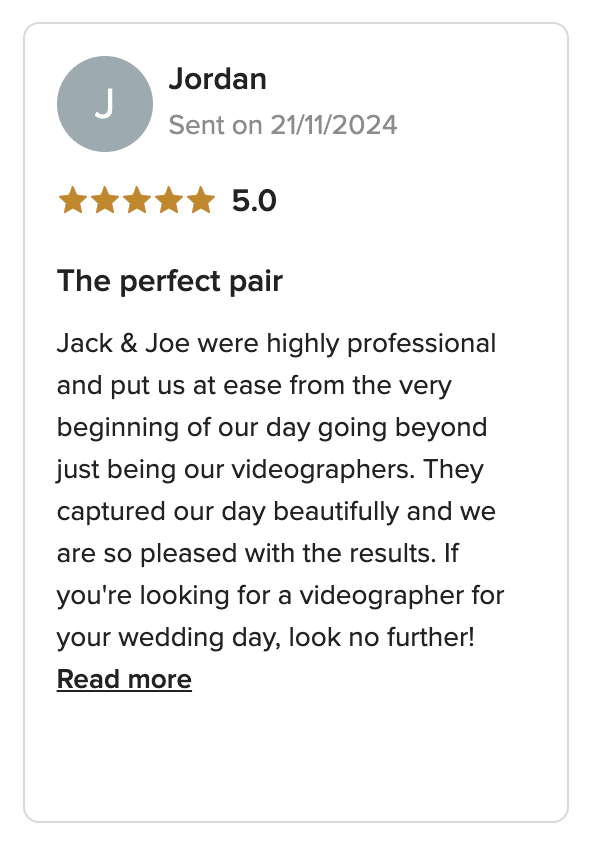Viewport: 596px width, 854px height.
Task: Click the word videographers. in the review
Action: (324, 470)
